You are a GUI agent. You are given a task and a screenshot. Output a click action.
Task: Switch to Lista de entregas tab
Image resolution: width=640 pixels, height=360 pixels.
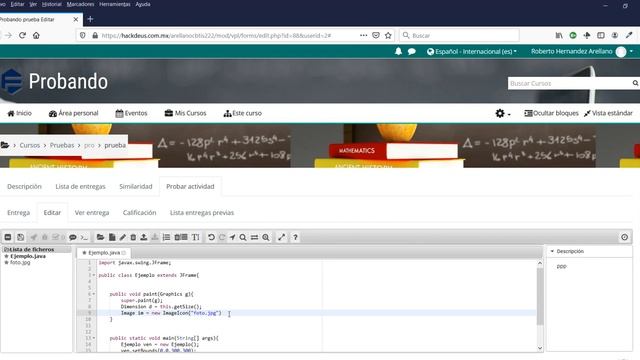click(x=80, y=187)
